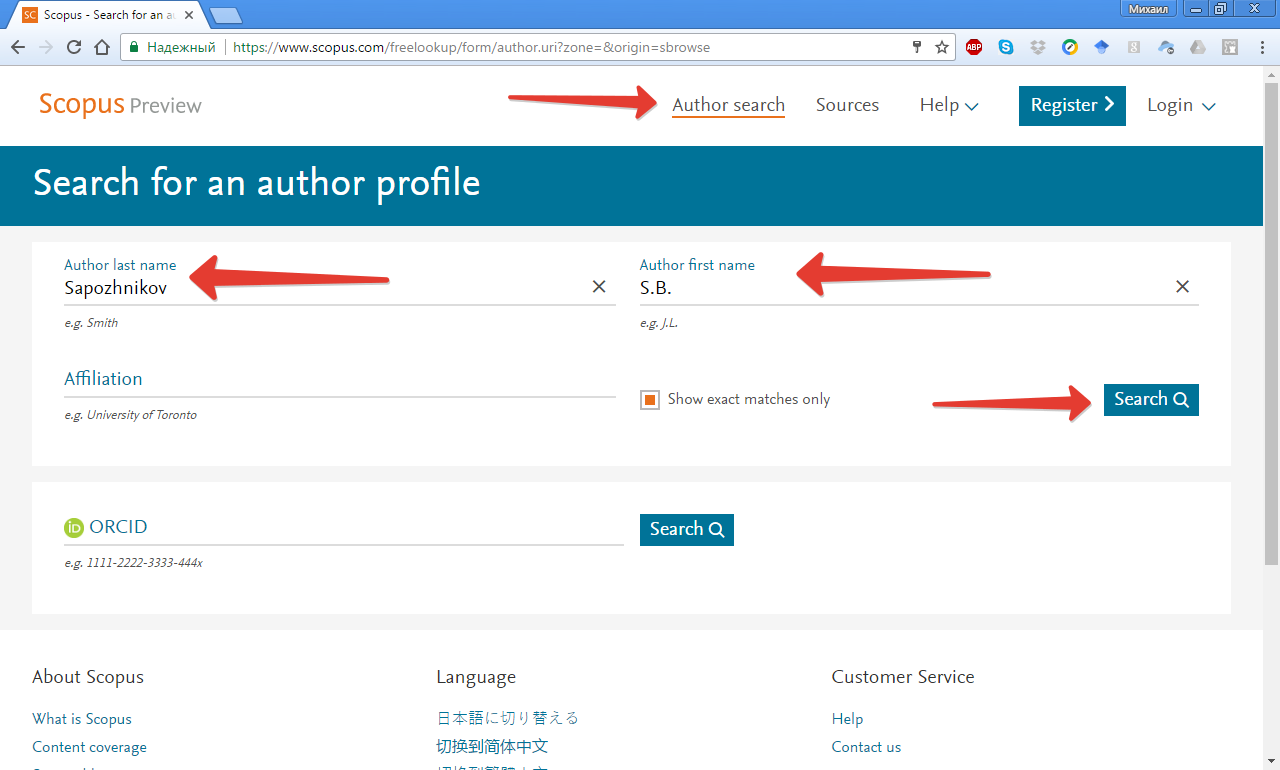Open the Contact us link
Image resolution: width=1280 pixels, height=770 pixels.
pyautogui.click(x=866, y=747)
